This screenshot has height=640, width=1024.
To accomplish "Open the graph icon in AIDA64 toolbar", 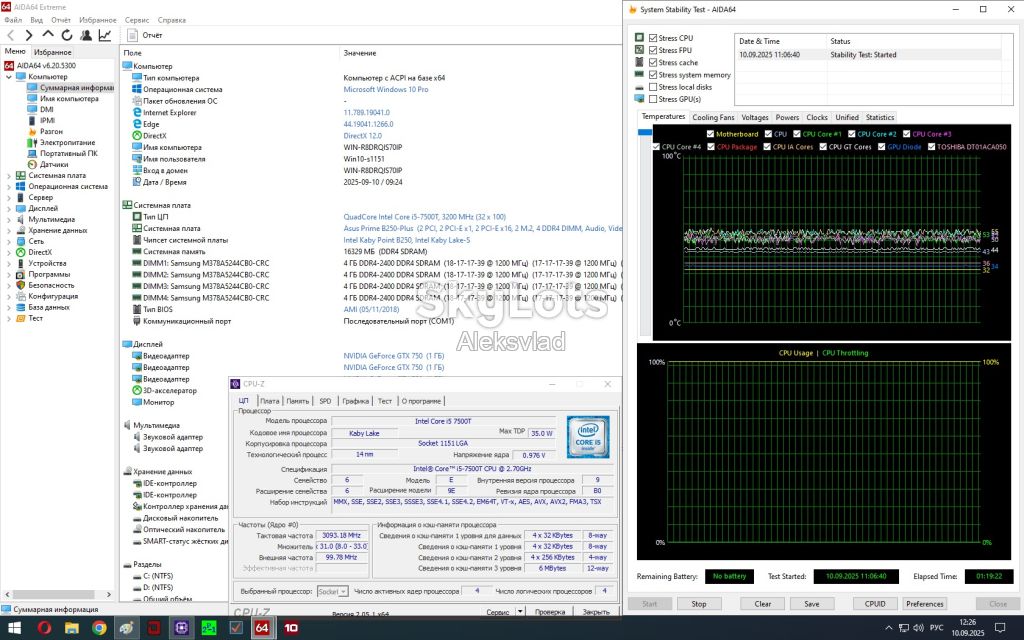I will pyautogui.click(x=104, y=35).
